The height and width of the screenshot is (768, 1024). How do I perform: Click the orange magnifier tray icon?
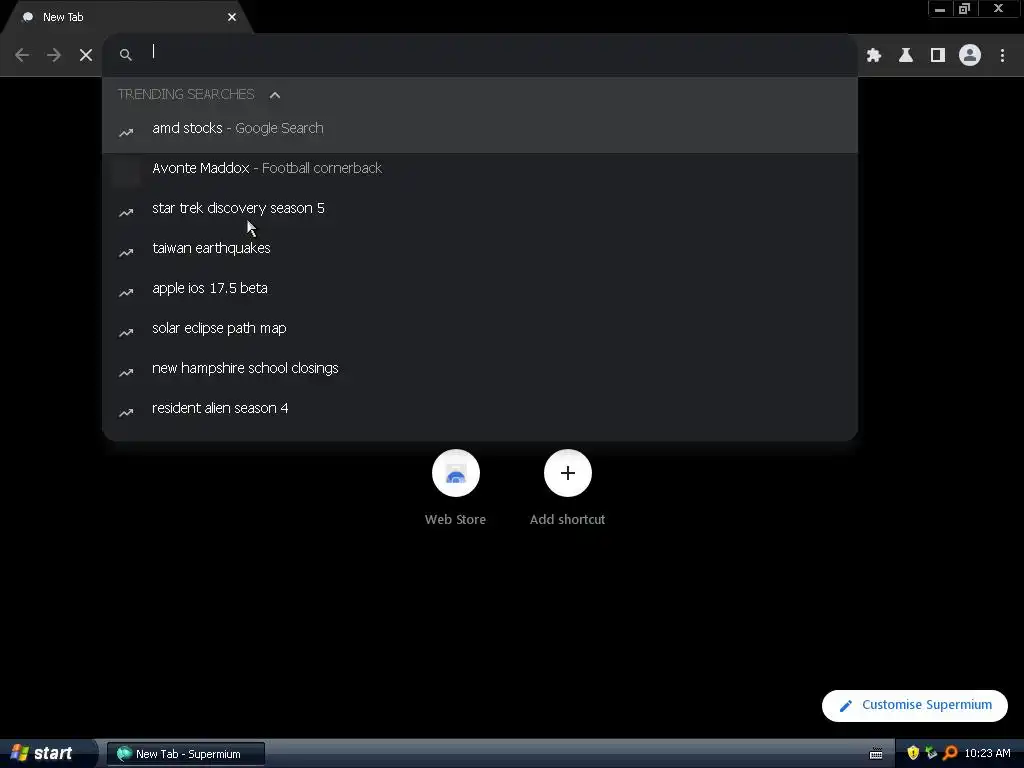coord(950,753)
